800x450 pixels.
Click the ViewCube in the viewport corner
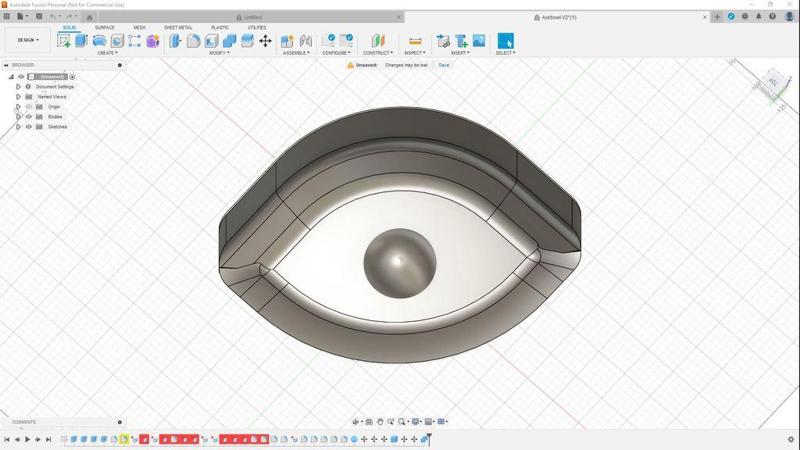[774, 83]
